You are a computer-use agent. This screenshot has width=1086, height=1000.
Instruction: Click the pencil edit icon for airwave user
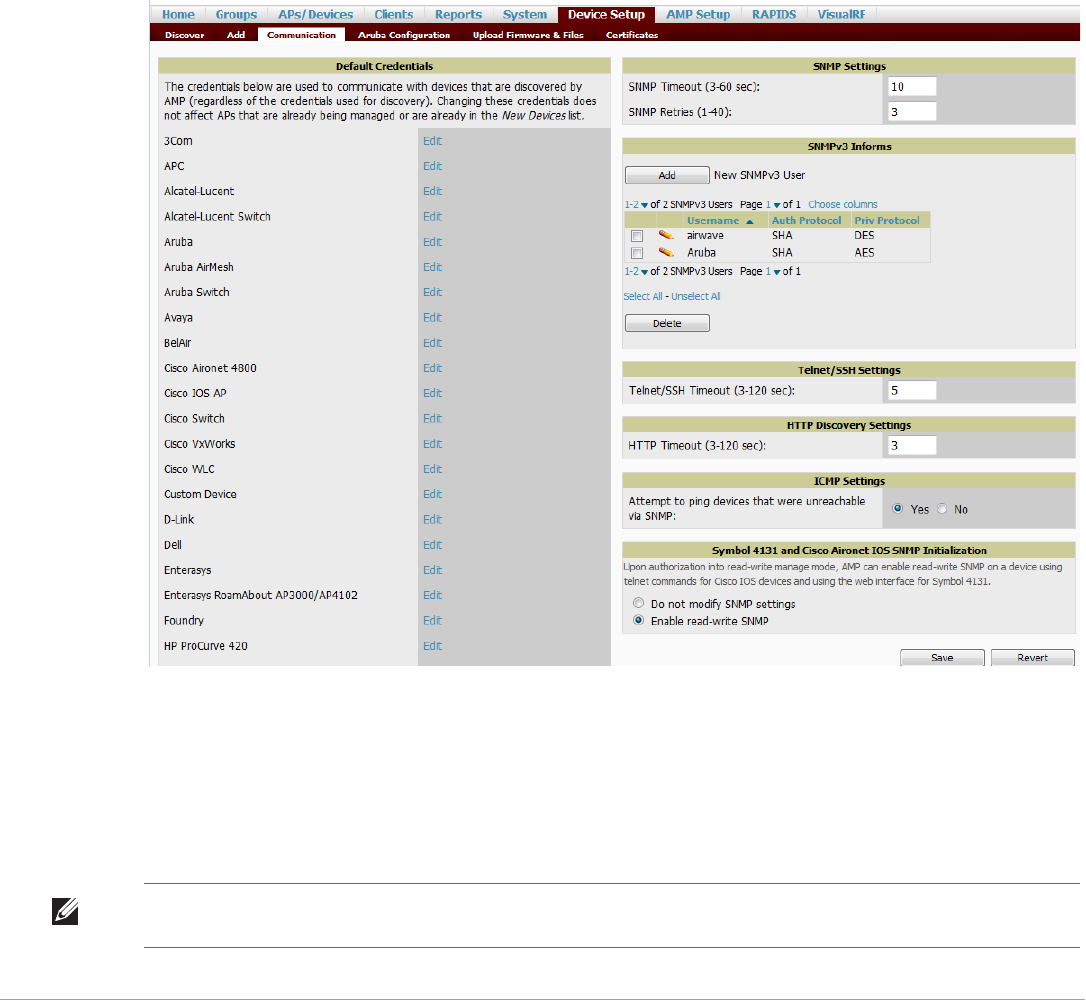[666, 235]
